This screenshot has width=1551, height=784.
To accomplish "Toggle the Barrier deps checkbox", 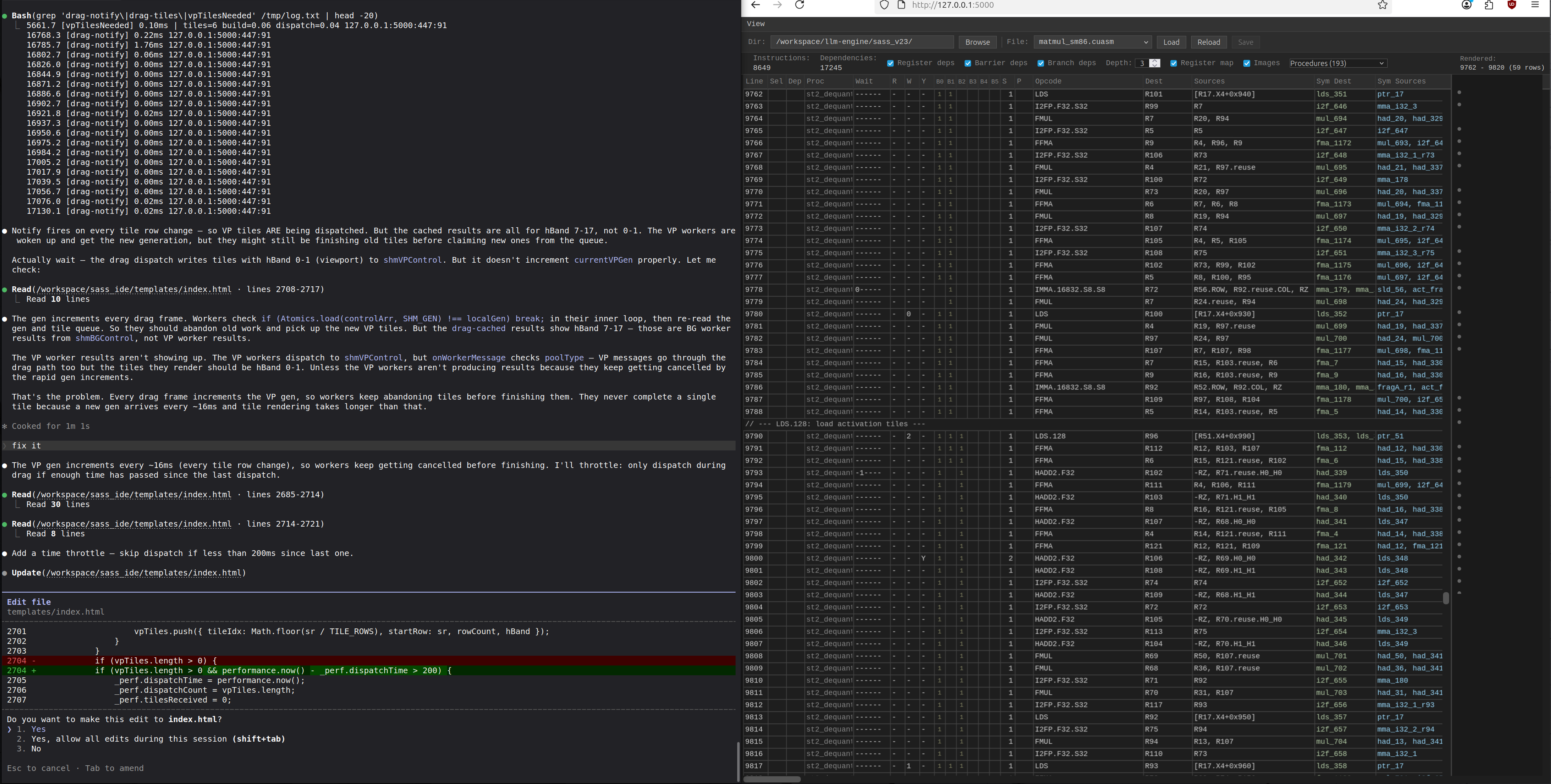I will tap(967, 64).
